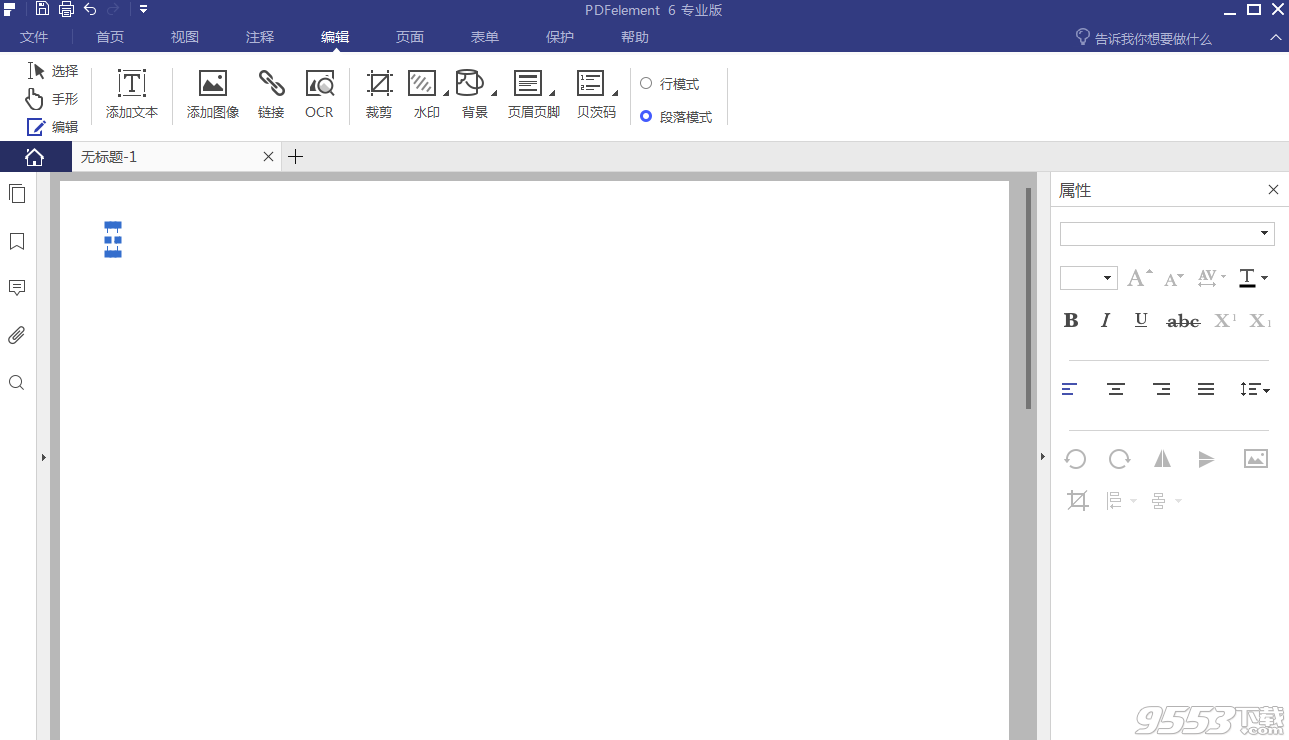Insert a 链接 link
The height and width of the screenshot is (740, 1289).
click(271, 95)
